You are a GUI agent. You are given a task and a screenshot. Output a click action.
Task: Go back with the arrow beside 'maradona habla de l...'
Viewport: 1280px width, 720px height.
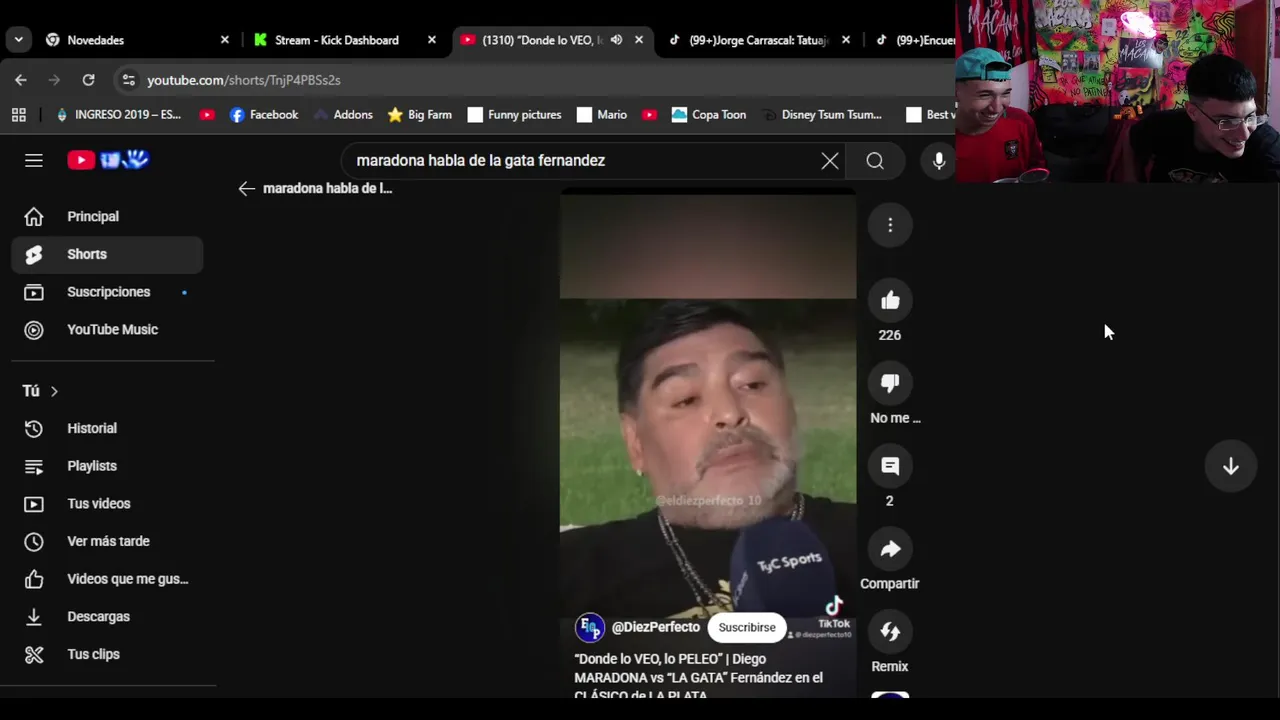[247, 188]
